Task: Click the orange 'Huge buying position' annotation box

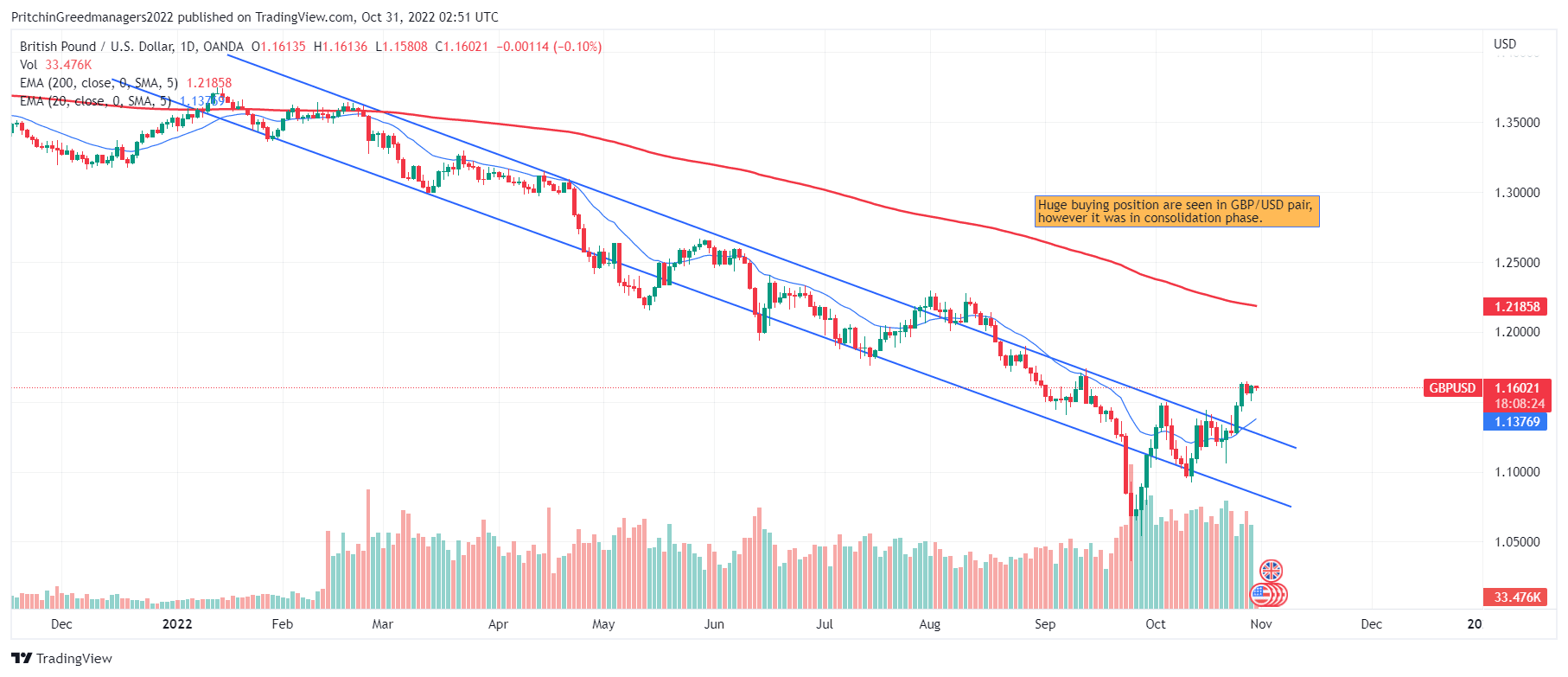Action: coord(1176,211)
